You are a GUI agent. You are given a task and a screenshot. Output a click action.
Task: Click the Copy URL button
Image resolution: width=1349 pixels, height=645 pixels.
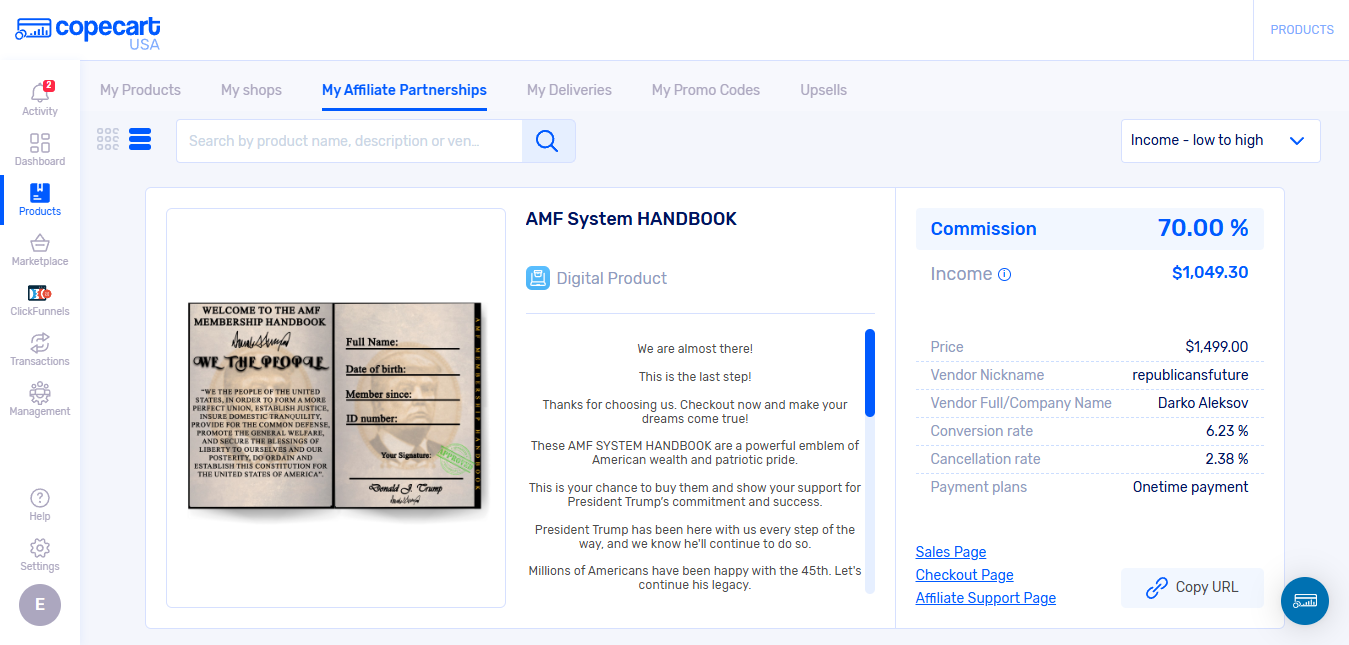click(1192, 588)
